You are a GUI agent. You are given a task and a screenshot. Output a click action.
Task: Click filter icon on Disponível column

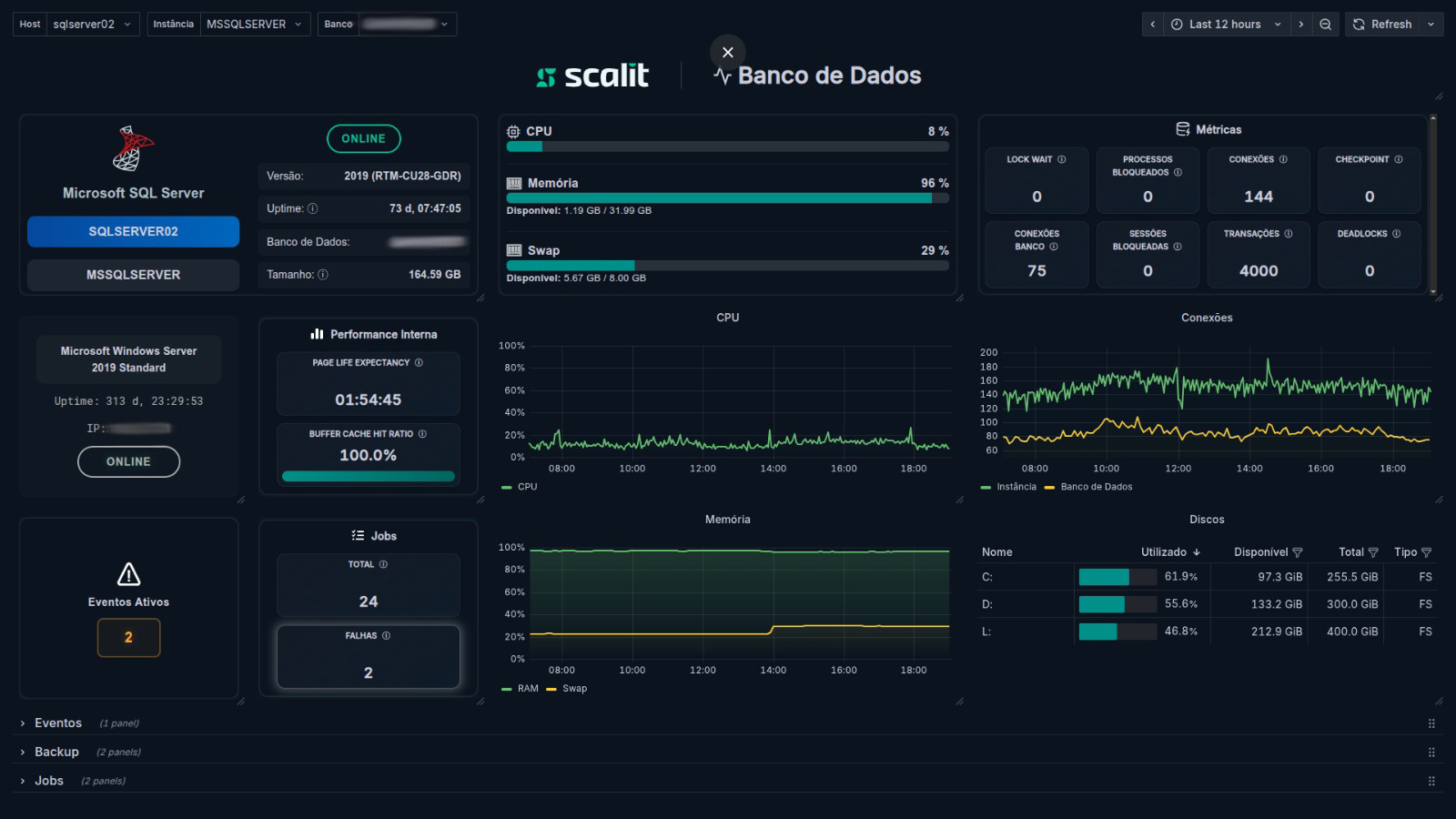[x=1298, y=552]
